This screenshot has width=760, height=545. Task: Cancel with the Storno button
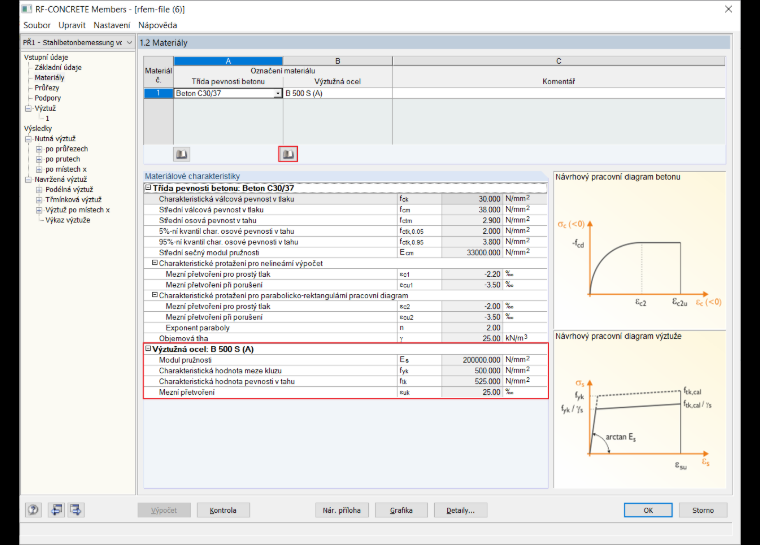(x=703, y=510)
